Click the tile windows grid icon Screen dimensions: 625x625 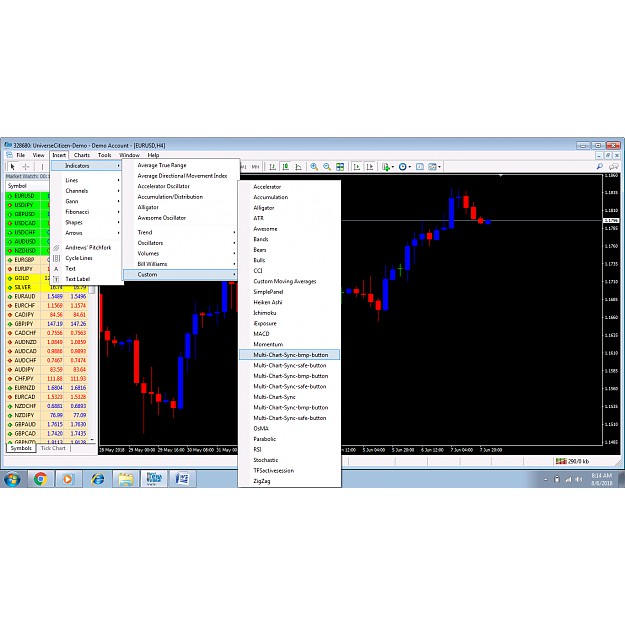click(x=340, y=167)
